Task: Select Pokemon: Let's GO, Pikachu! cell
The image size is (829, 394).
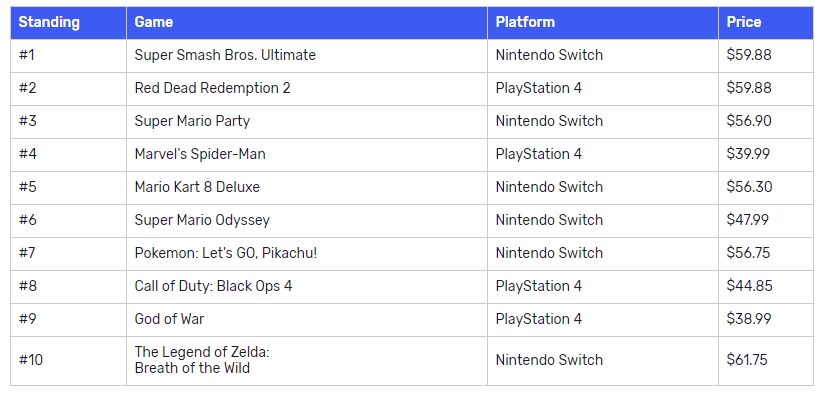Action: coord(307,254)
